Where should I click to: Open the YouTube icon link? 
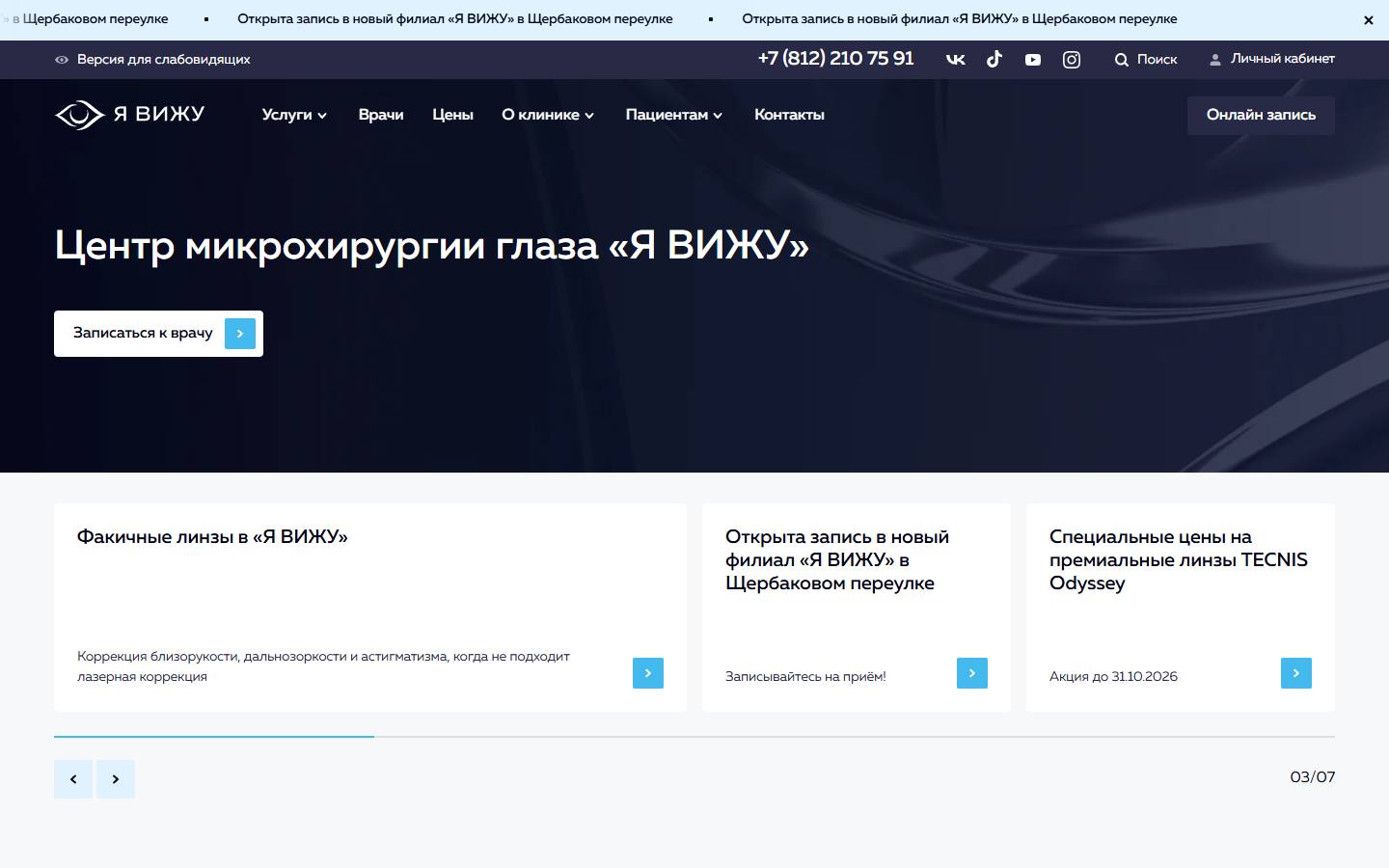(1033, 60)
